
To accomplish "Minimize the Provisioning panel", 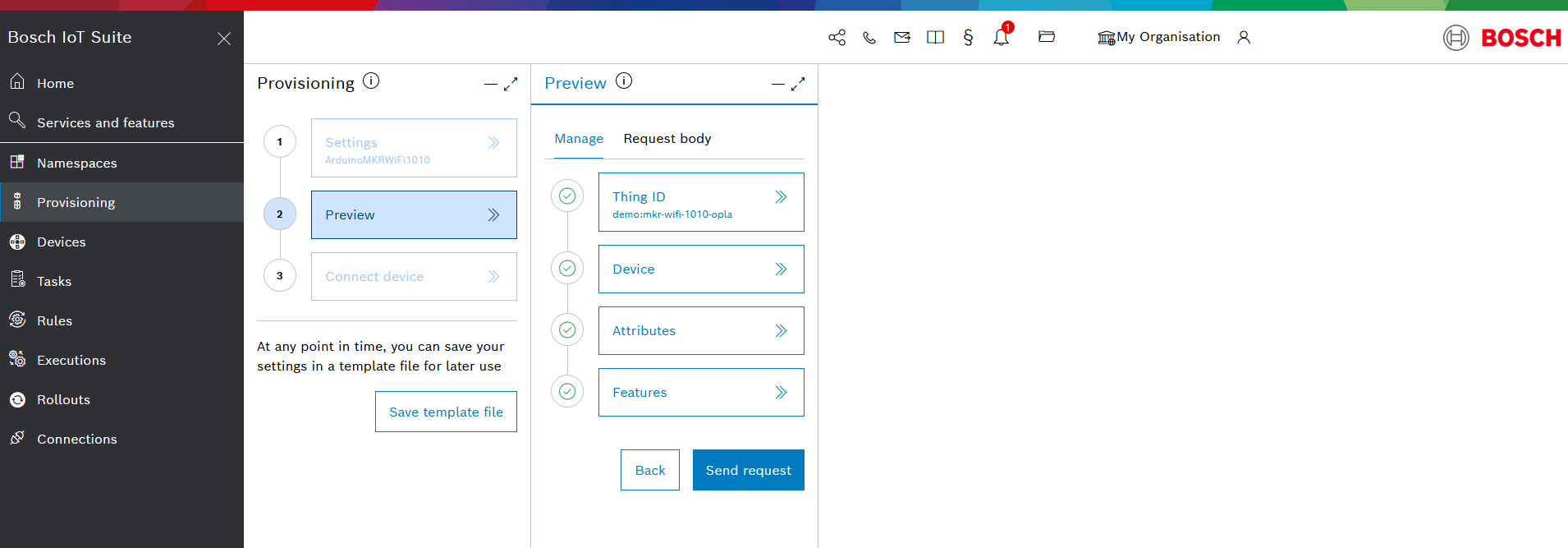I will tap(491, 84).
